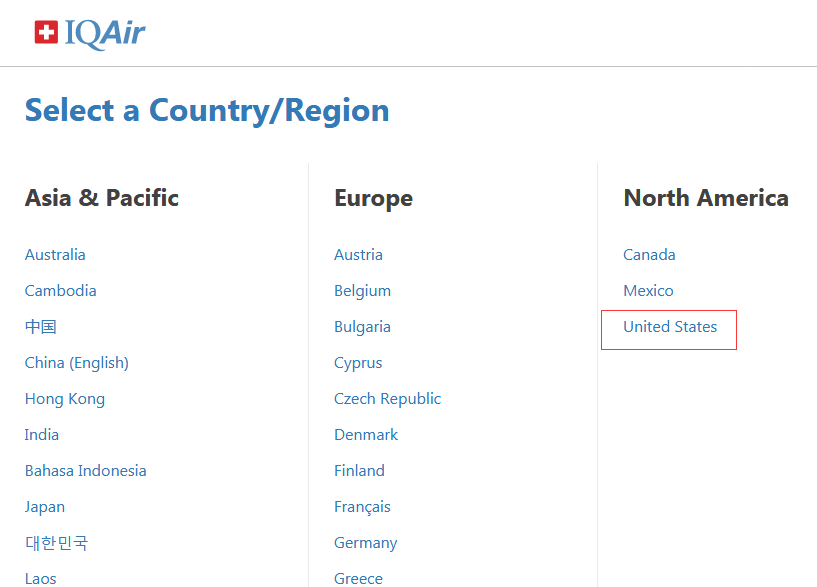Choose Czech Republic link
This screenshot has width=817, height=587.
pyautogui.click(x=387, y=399)
